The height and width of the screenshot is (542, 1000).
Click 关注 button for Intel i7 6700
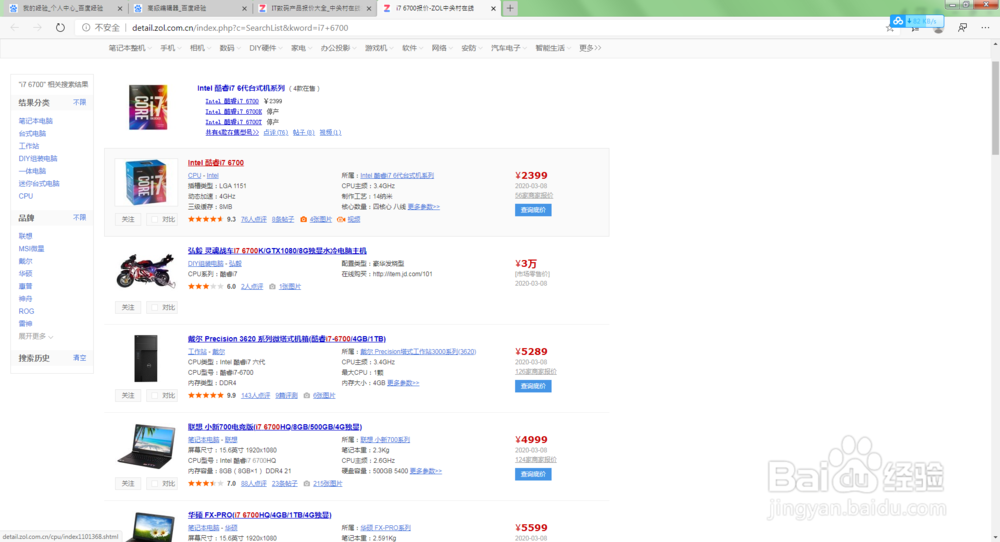pos(128,219)
